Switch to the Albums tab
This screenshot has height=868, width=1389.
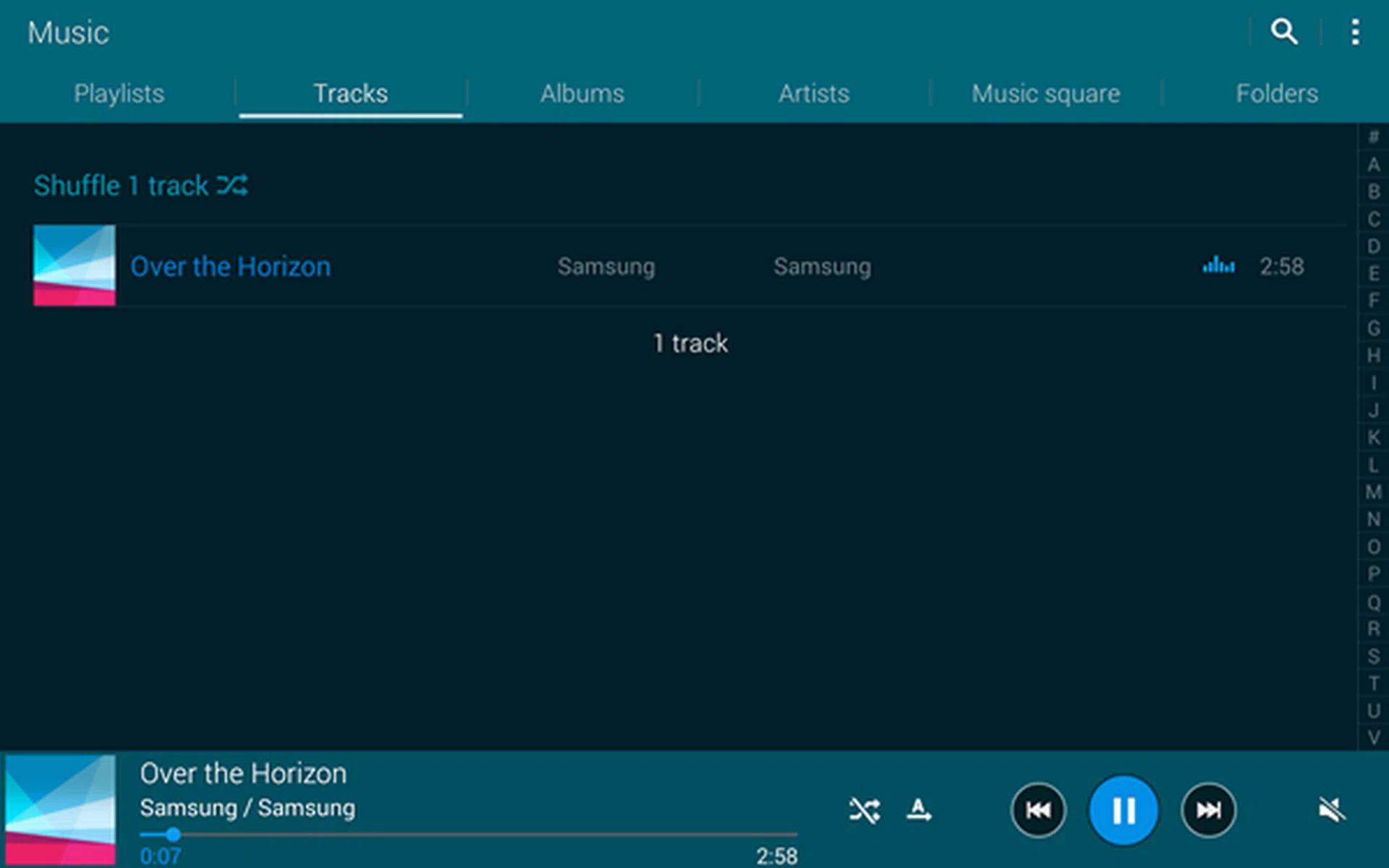pyautogui.click(x=582, y=93)
